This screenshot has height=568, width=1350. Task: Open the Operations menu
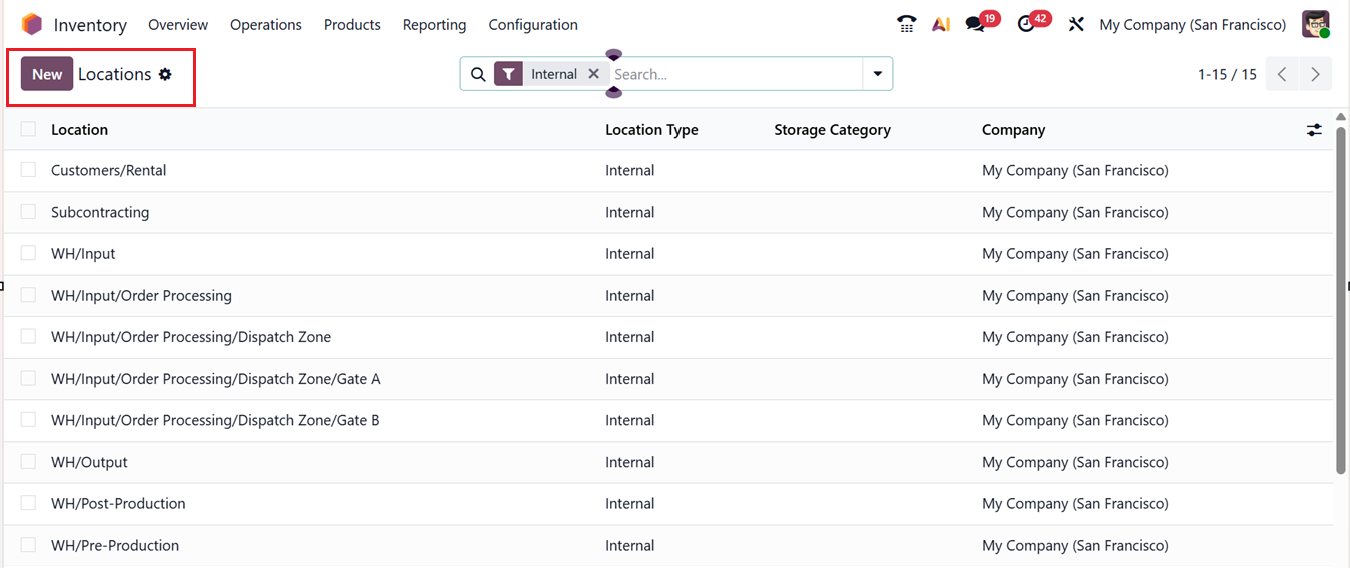point(265,25)
